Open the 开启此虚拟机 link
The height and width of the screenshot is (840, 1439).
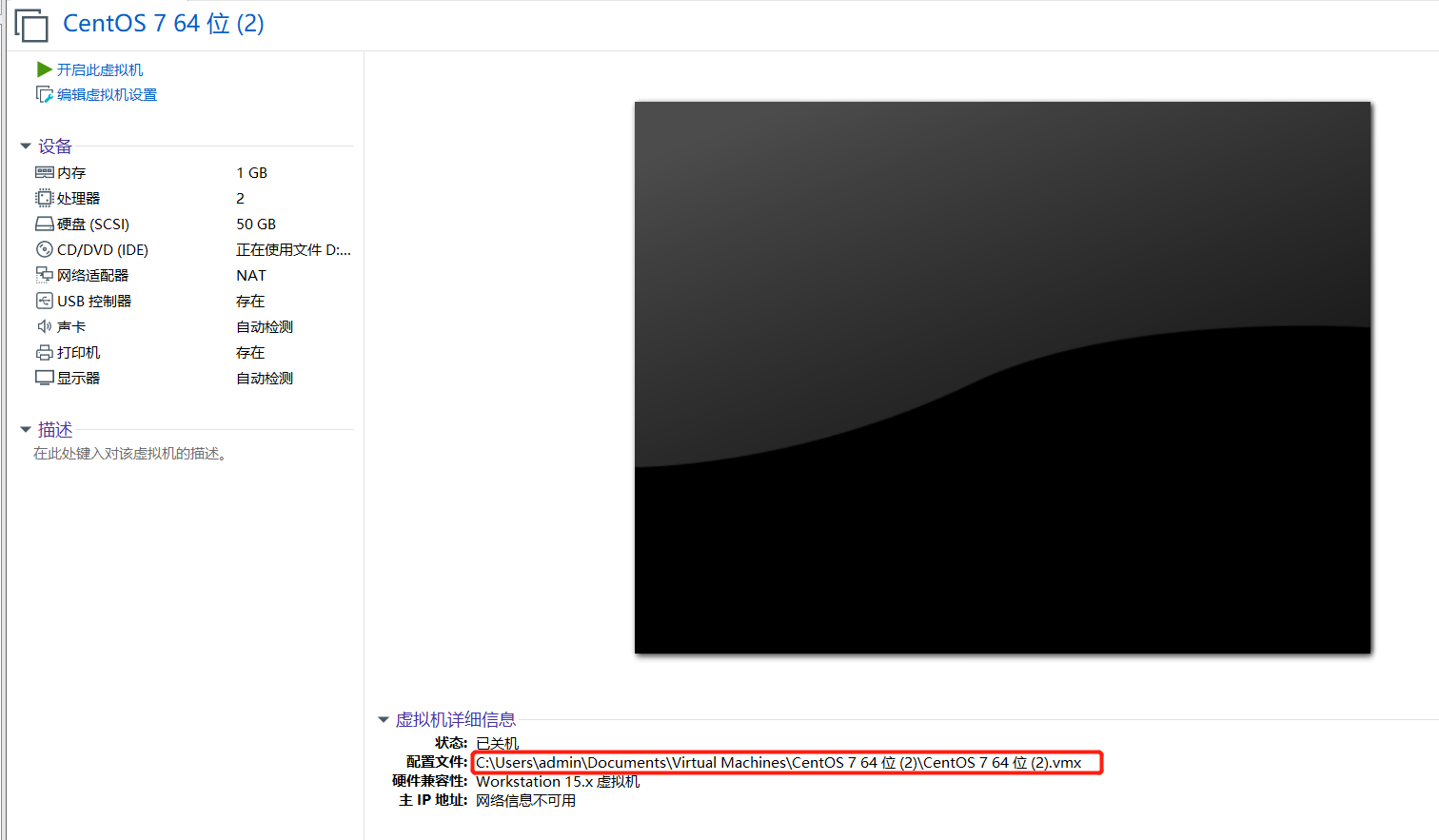pyautogui.click(x=100, y=69)
